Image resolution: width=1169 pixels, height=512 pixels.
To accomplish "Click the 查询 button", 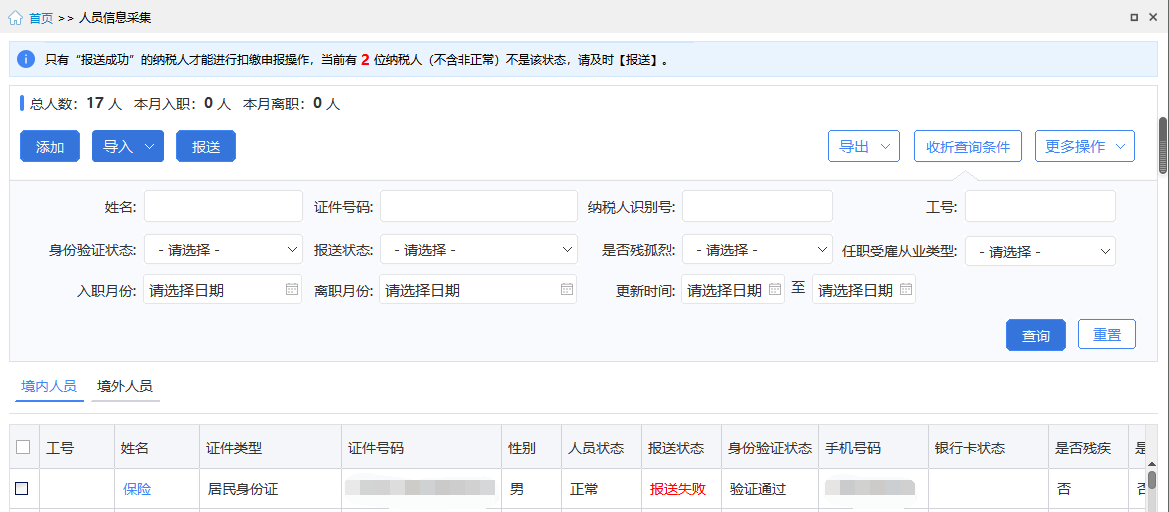I will (x=1036, y=335).
